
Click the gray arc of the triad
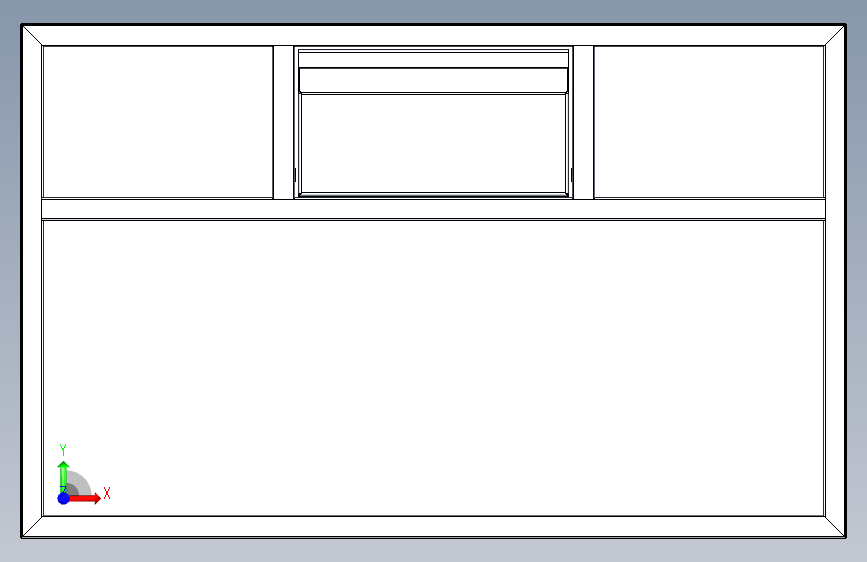[x=81, y=481]
